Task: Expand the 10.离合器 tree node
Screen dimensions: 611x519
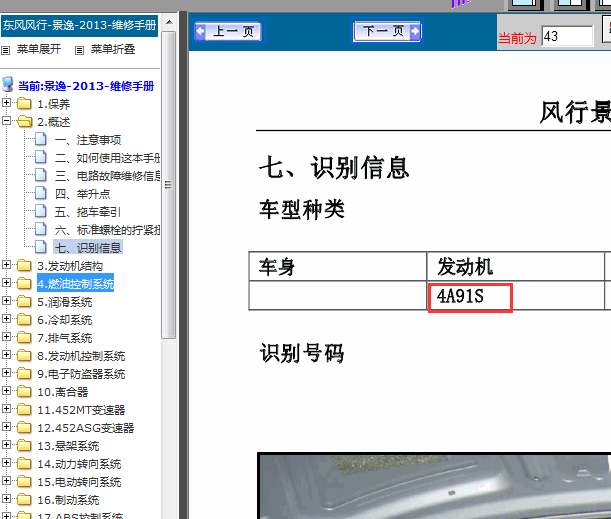Action: [6, 390]
